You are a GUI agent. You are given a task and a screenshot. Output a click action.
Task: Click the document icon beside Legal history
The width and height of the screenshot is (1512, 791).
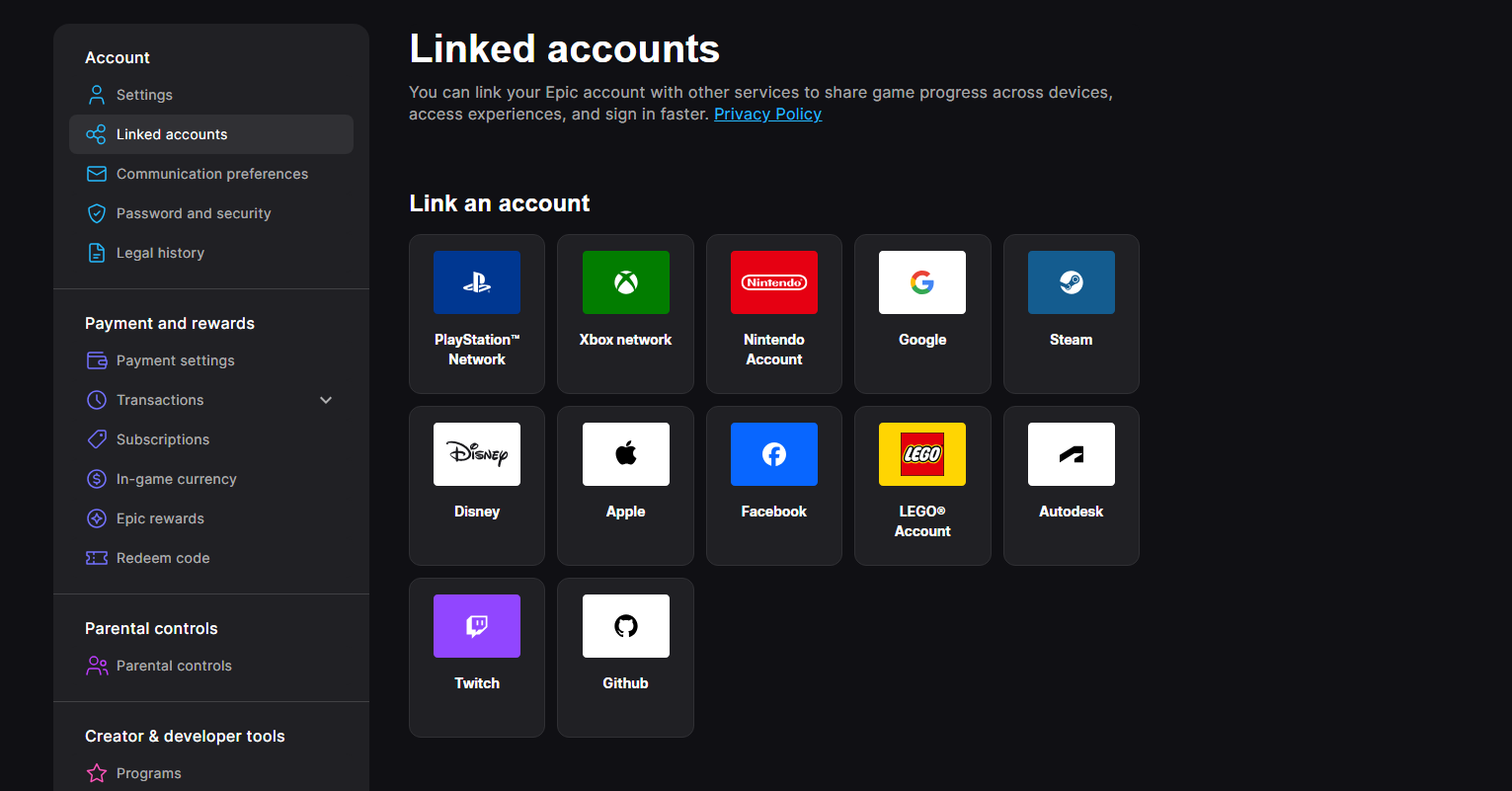(97, 253)
